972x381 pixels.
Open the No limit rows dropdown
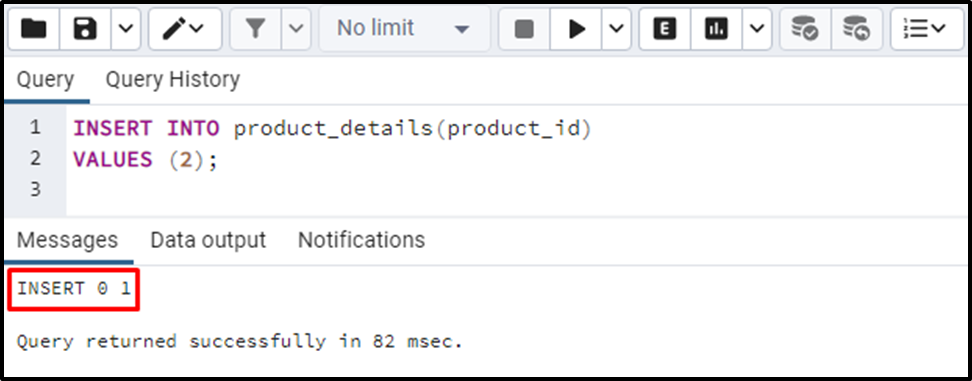point(404,29)
